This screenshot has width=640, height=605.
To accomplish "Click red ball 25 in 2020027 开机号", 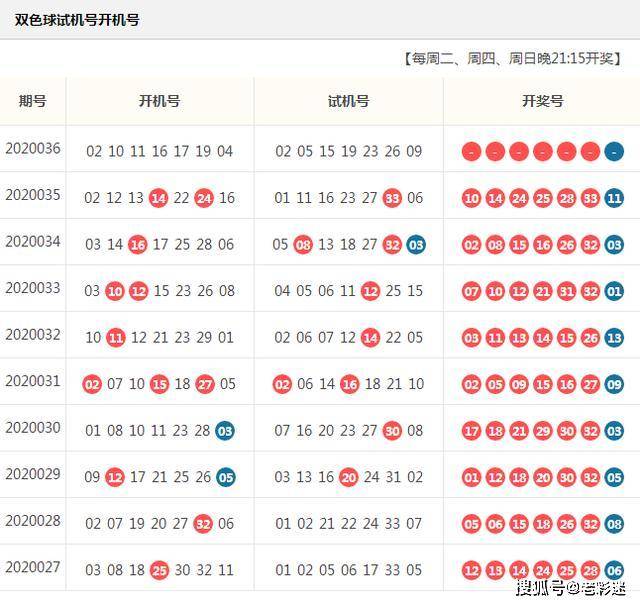I will click(159, 570).
